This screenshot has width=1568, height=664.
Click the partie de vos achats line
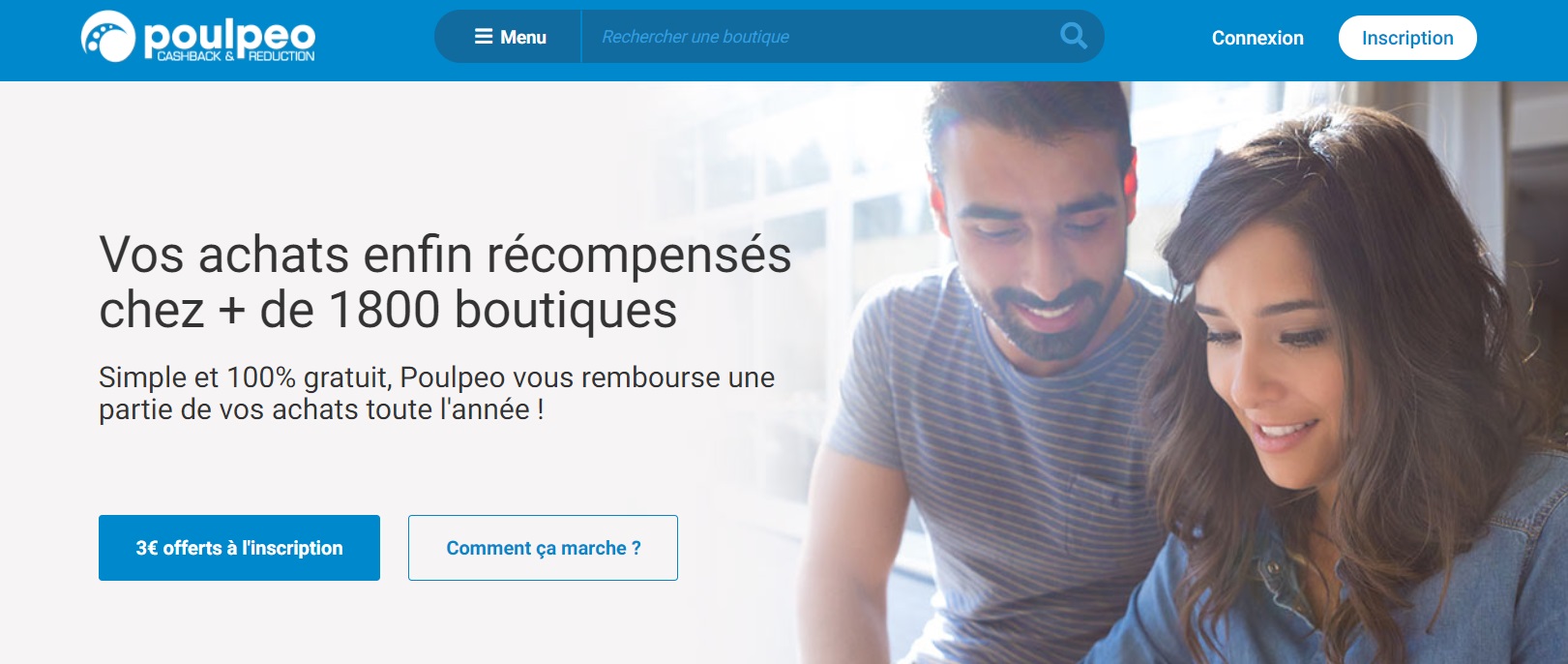click(x=321, y=409)
